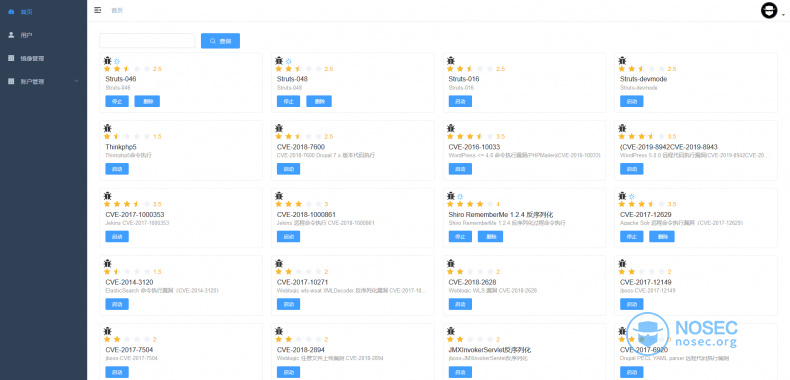Start the CVE-2016-10033 environment
The height and width of the screenshot is (380, 790).
[x=460, y=169]
